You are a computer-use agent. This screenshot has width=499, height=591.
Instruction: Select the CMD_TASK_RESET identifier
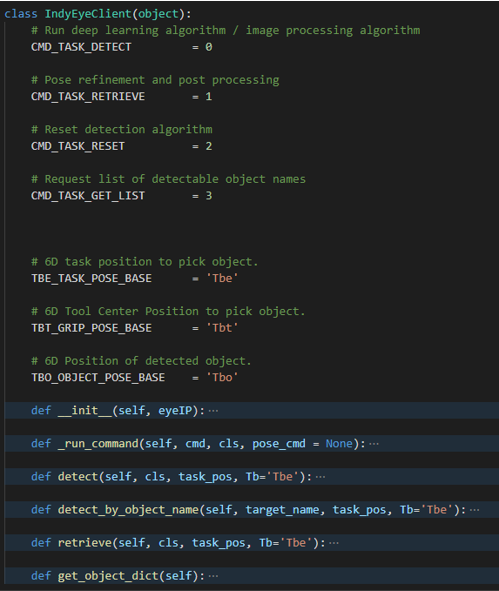[78, 146]
